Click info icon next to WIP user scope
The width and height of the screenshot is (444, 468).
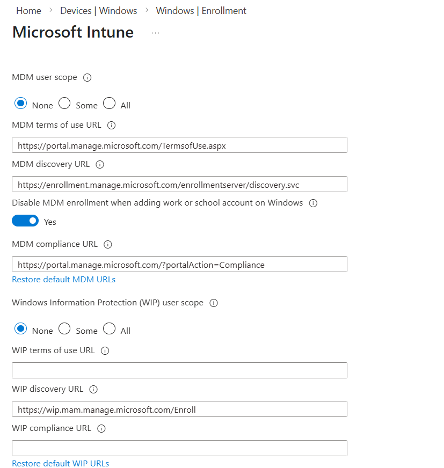pyautogui.click(x=213, y=303)
